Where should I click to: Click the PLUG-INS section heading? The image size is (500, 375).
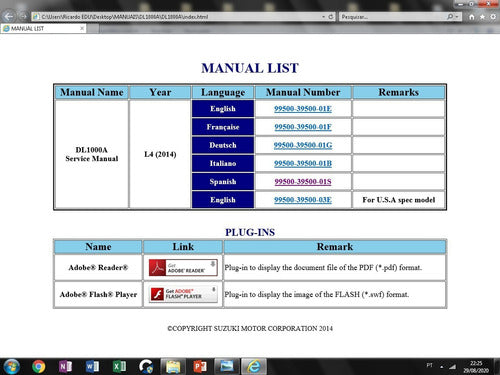pyautogui.click(x=250, y=232)
